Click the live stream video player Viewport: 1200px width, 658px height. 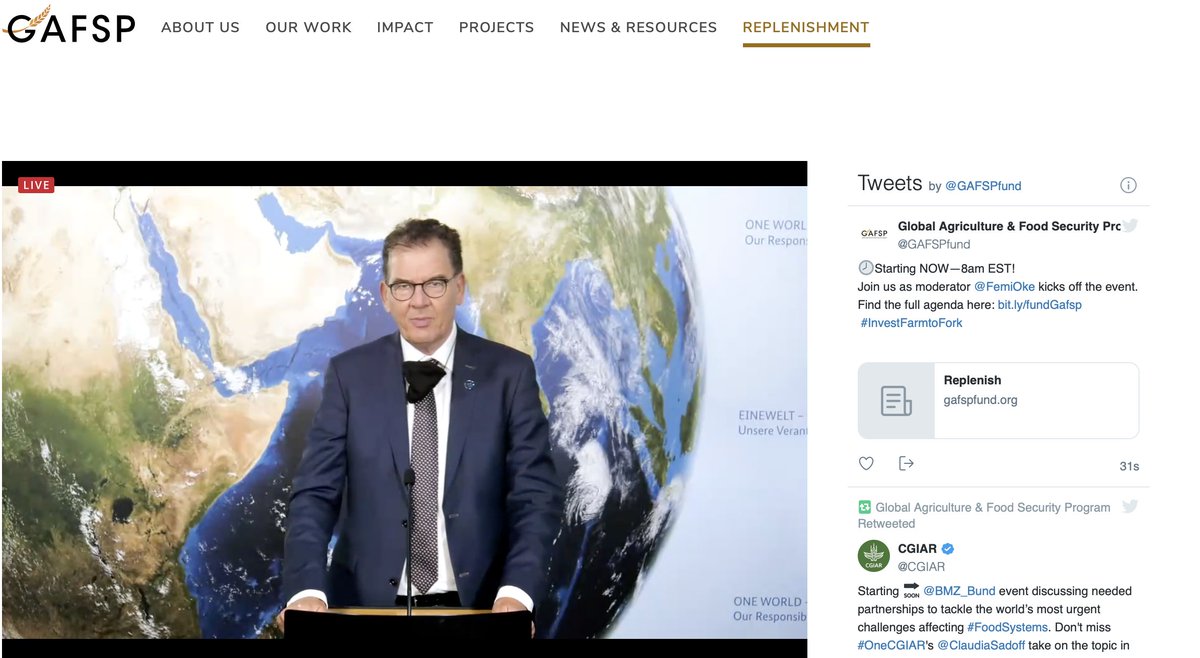404,409
